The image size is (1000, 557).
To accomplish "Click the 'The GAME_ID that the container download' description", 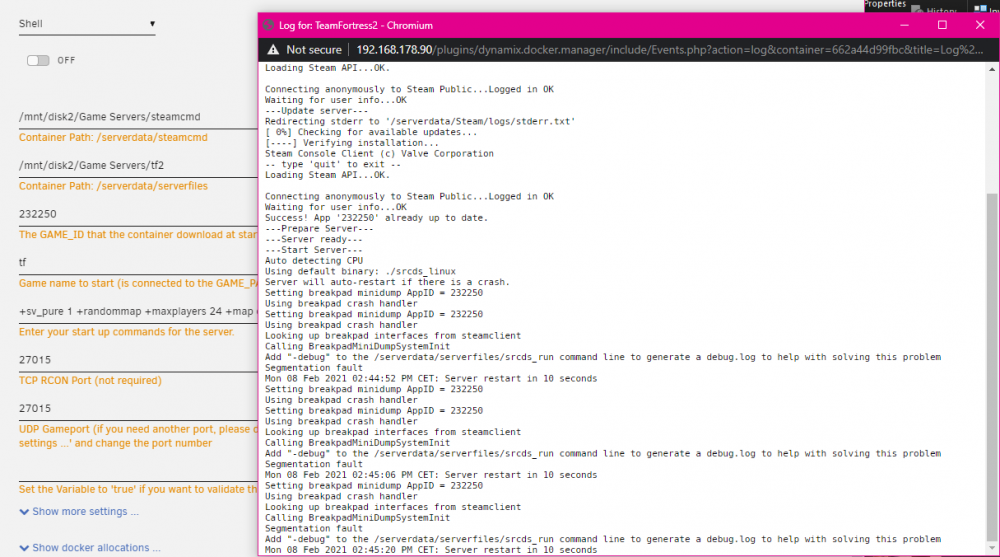I will point(138,235).
